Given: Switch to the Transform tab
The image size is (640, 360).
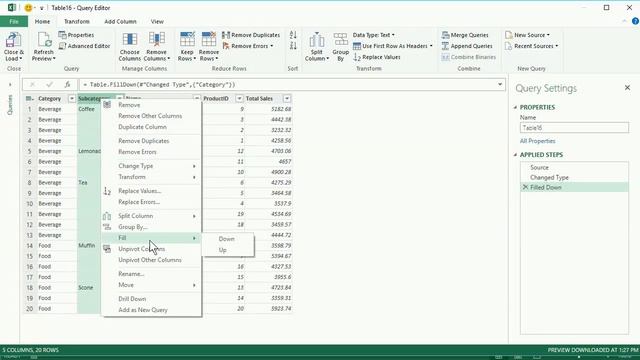Looking at the screenshot, I should pyautogui.click(x=77, y=22).
